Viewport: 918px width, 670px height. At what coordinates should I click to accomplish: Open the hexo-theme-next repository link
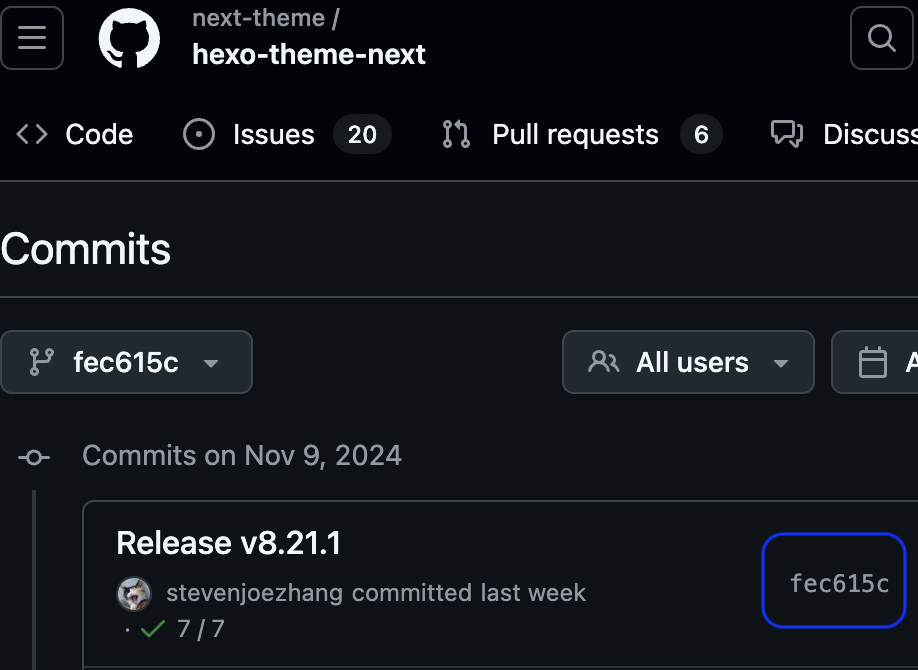309,54
